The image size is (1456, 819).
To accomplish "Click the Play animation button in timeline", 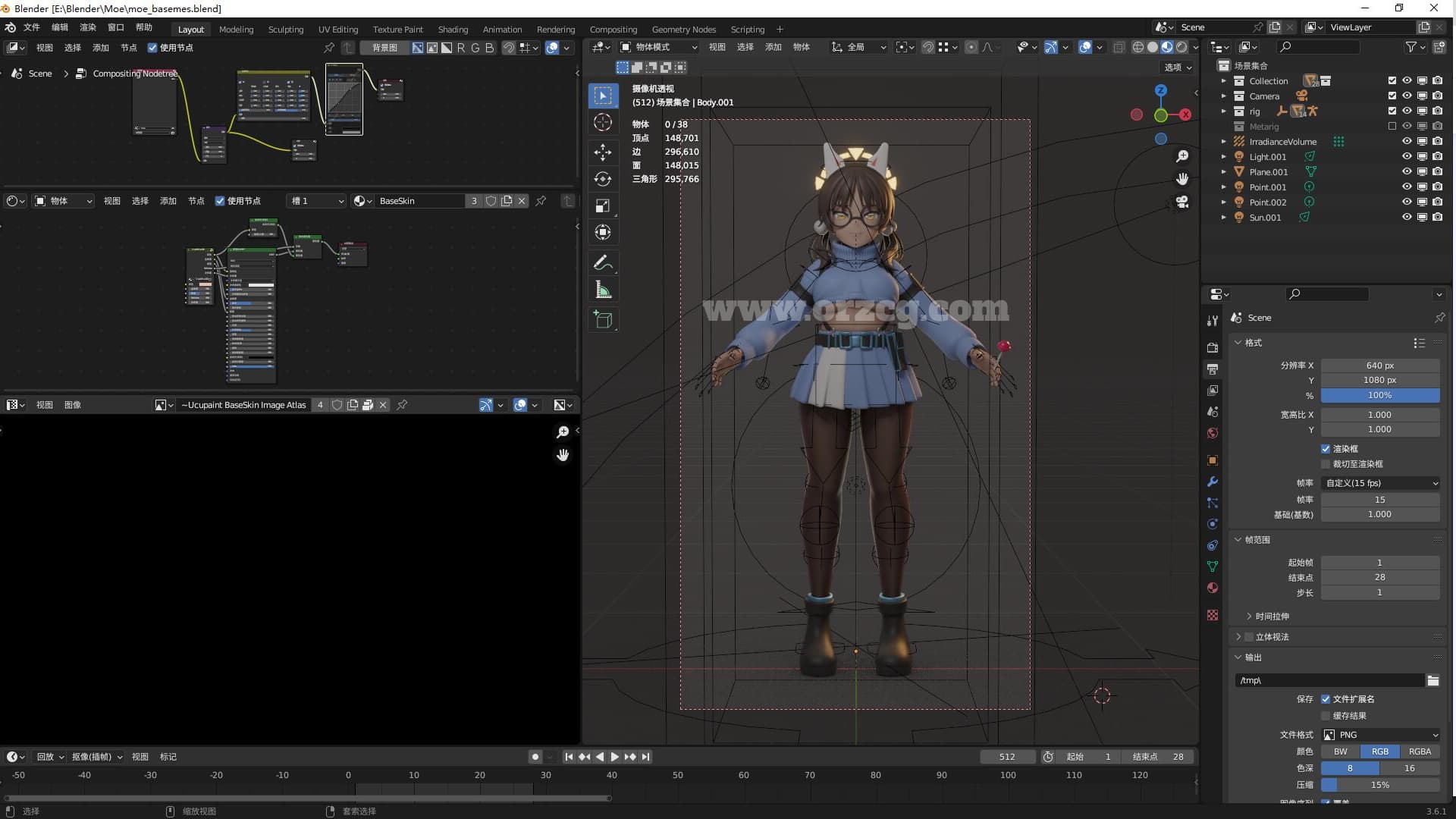I will [x=614, y=757].
